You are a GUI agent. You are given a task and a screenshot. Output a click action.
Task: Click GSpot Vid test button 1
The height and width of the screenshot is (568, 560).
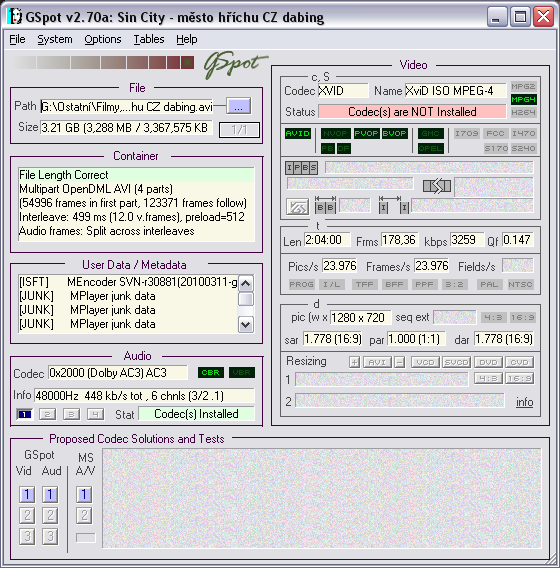point(27,494)
